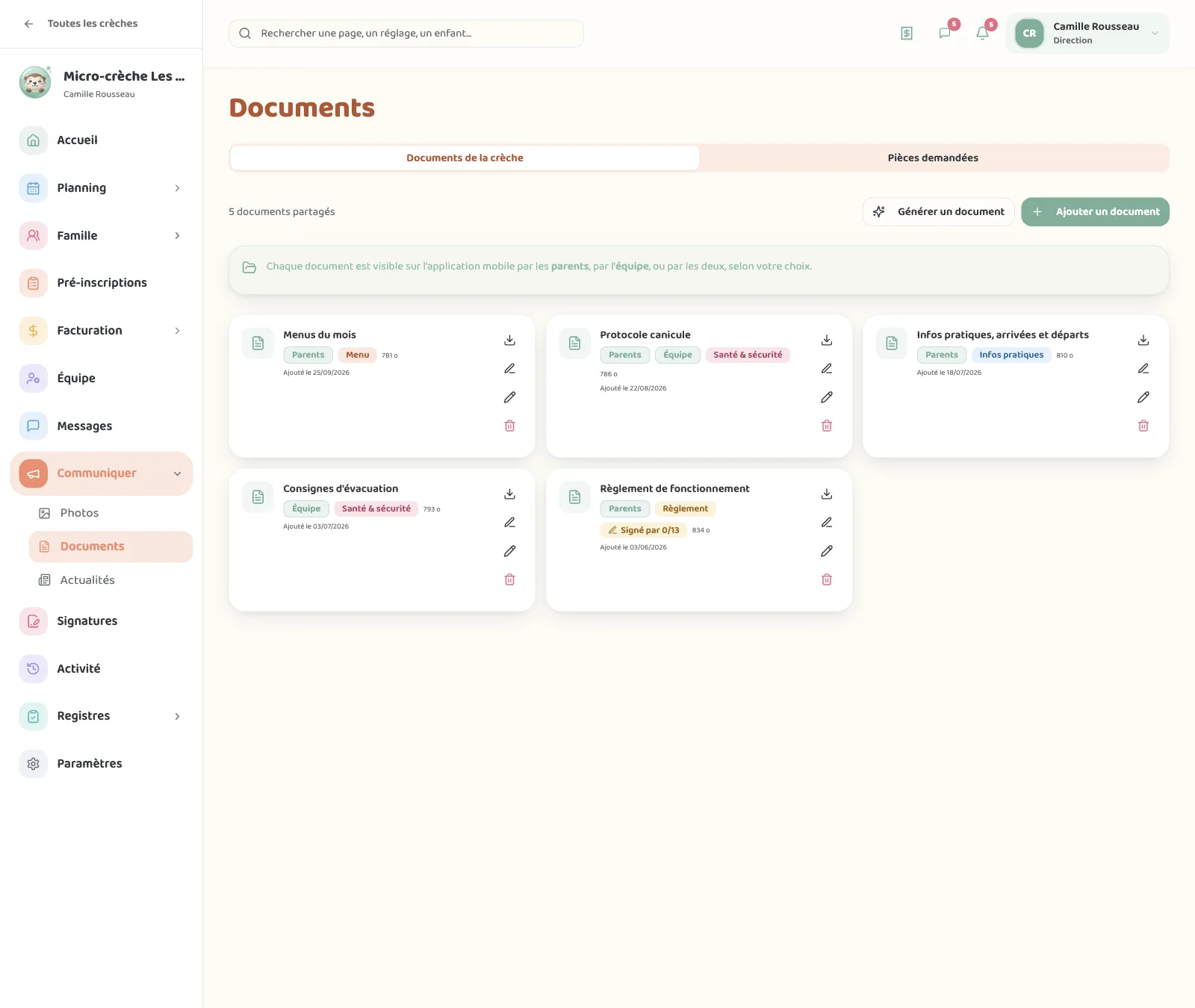Open Actualités in the sidebar
Screen dimensions: 1195x1008
tap(87, 580)
